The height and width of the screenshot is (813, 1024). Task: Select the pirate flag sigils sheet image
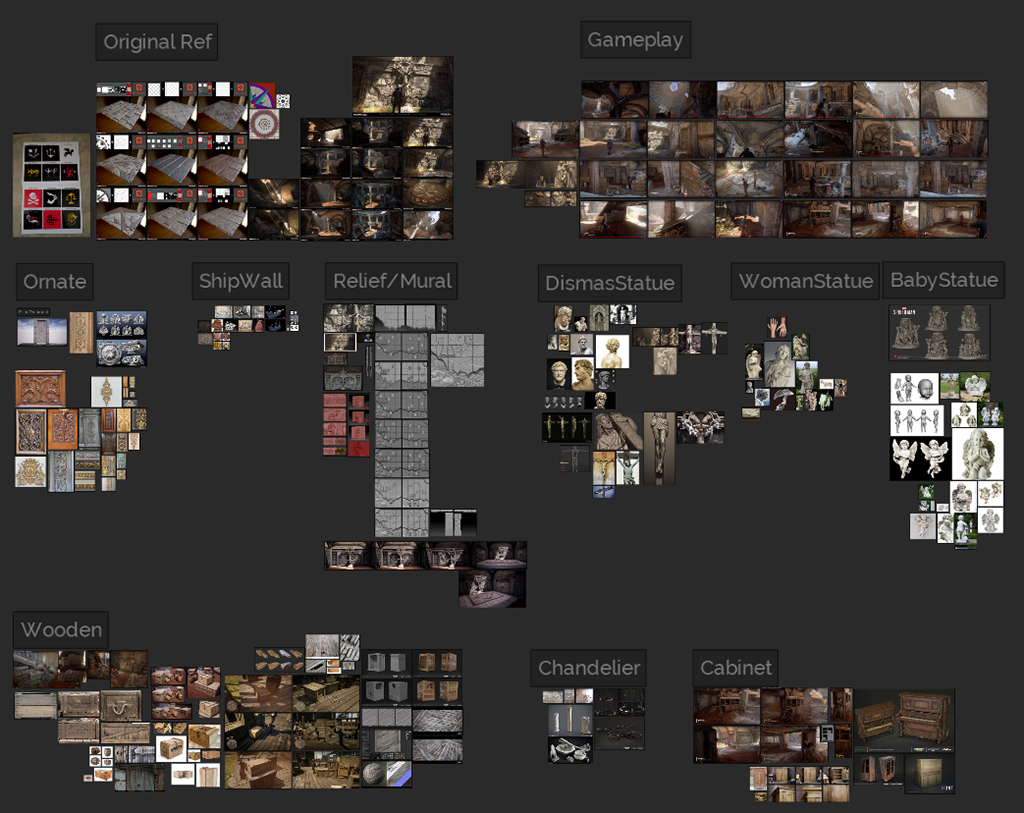tap(52, 185)
